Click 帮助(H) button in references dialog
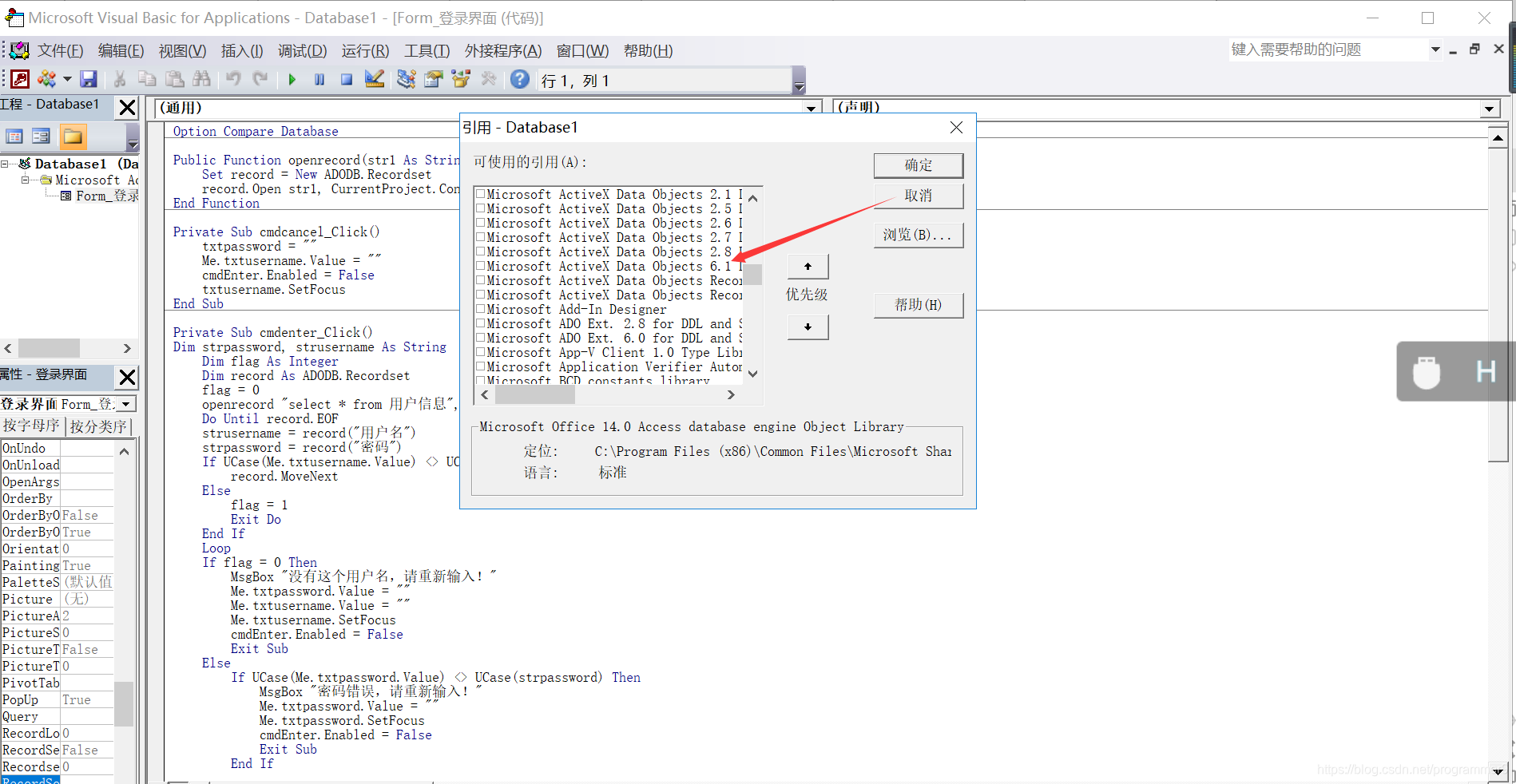The width and height of the screenshot is (1516, 784). coord(919,305)
